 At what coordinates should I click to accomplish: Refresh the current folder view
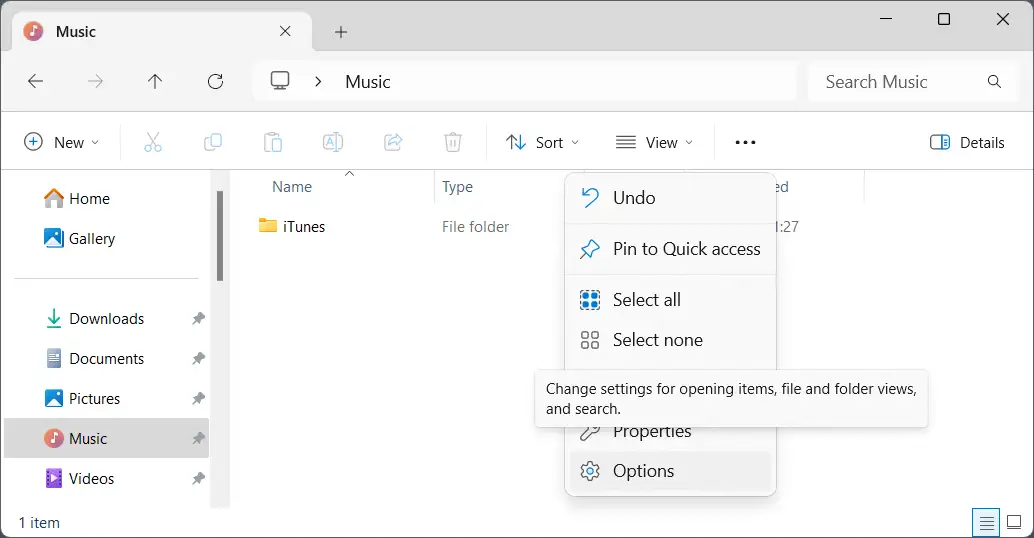[x=215, y=82]
